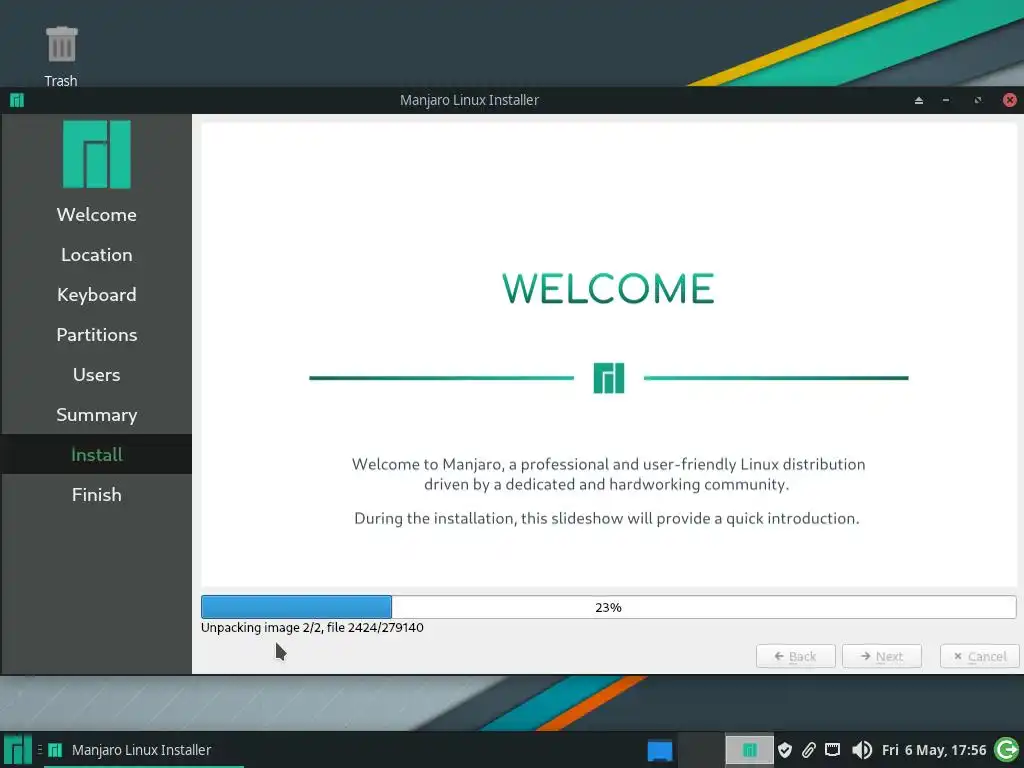1024x768 pixels.
Task: Click the green logout icon in the taskbar
Action: click(1006, 750)
